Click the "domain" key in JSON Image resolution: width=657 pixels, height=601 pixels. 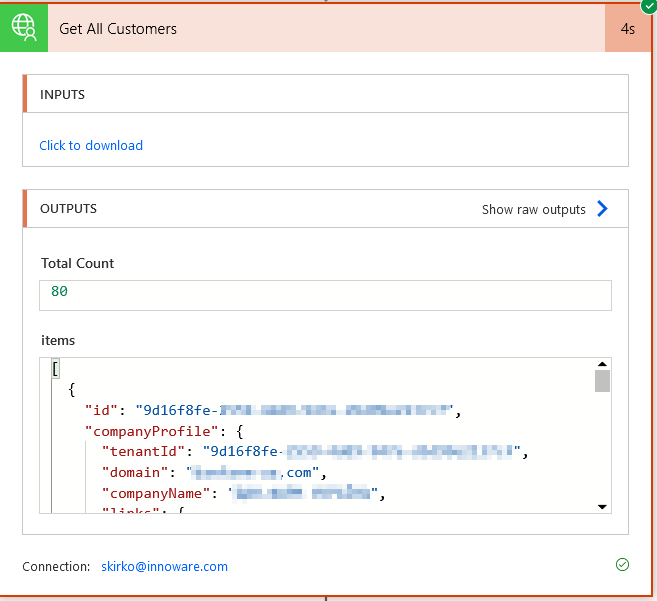pos(135,472)
